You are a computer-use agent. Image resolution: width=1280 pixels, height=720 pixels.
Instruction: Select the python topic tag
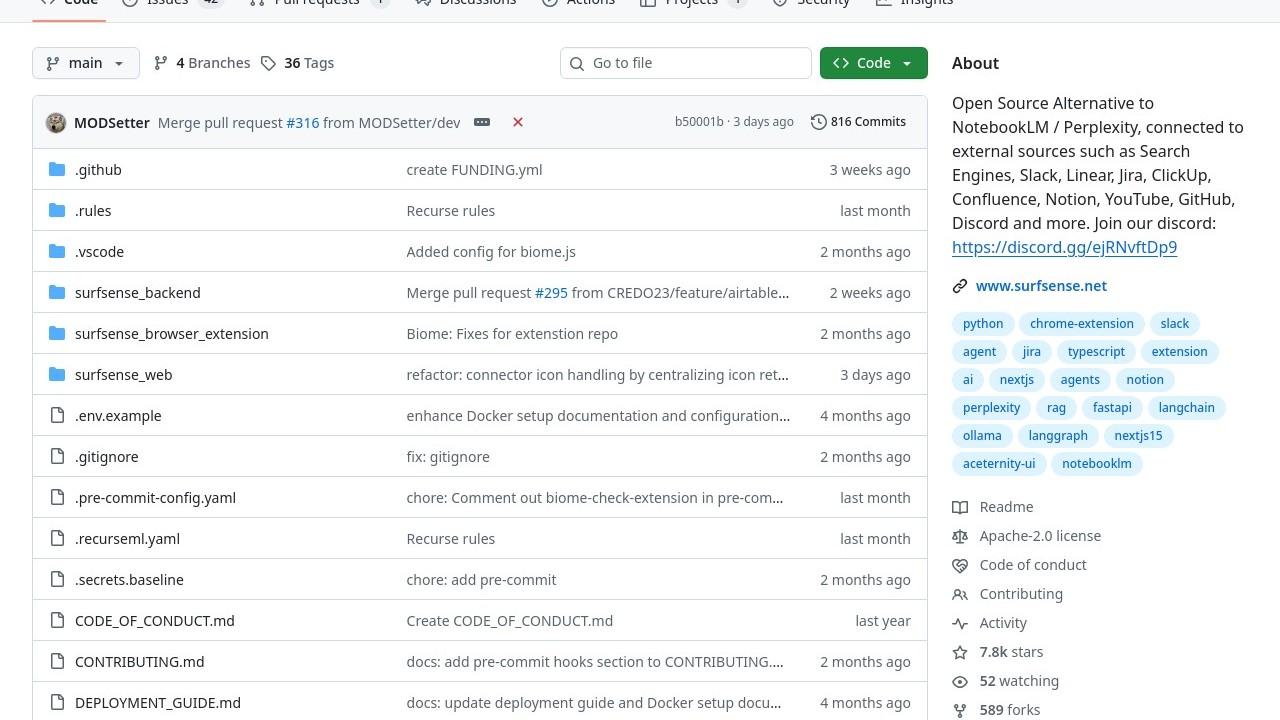click(983, 324)
